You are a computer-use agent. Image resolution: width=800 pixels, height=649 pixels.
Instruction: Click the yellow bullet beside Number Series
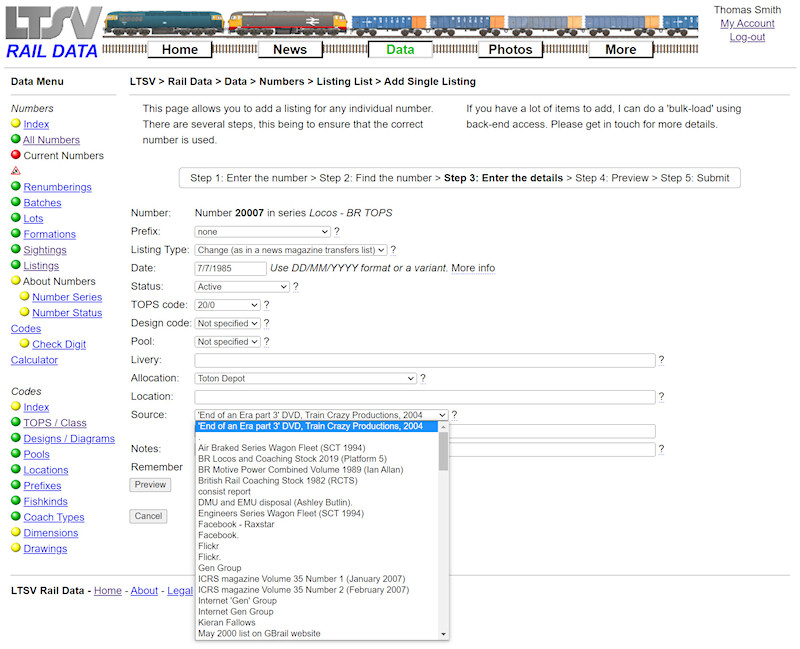[25, 297]
